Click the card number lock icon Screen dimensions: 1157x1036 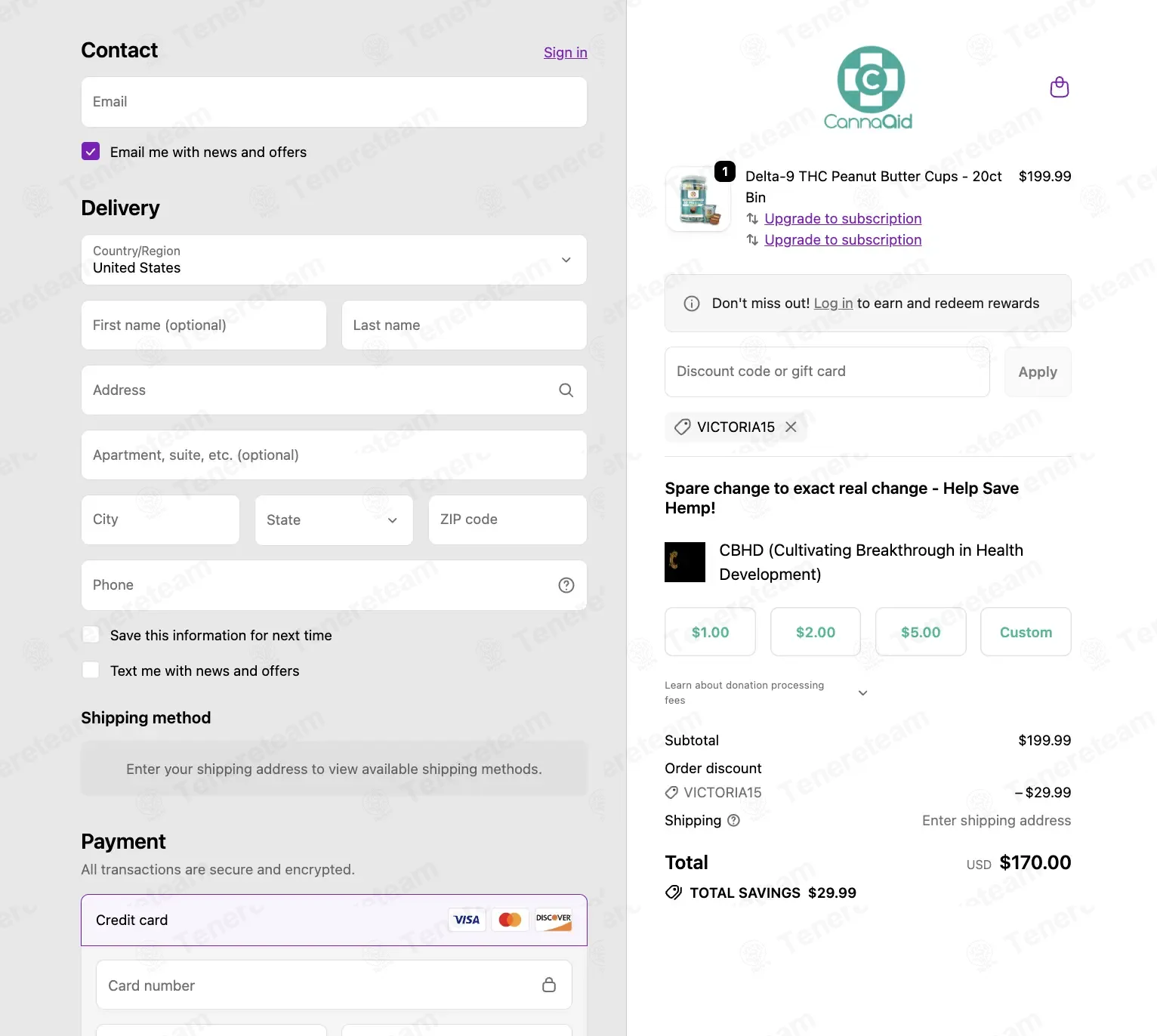click(x=549, y=985)
